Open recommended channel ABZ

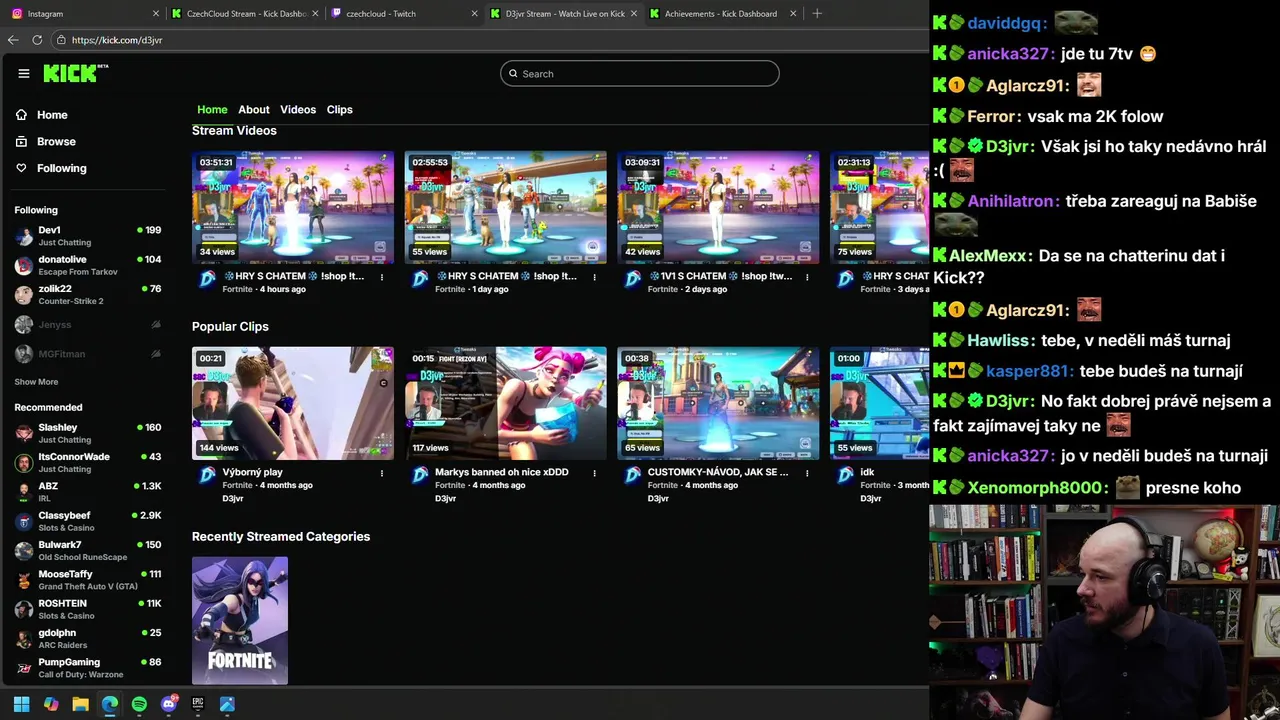(x=88, y=492)
